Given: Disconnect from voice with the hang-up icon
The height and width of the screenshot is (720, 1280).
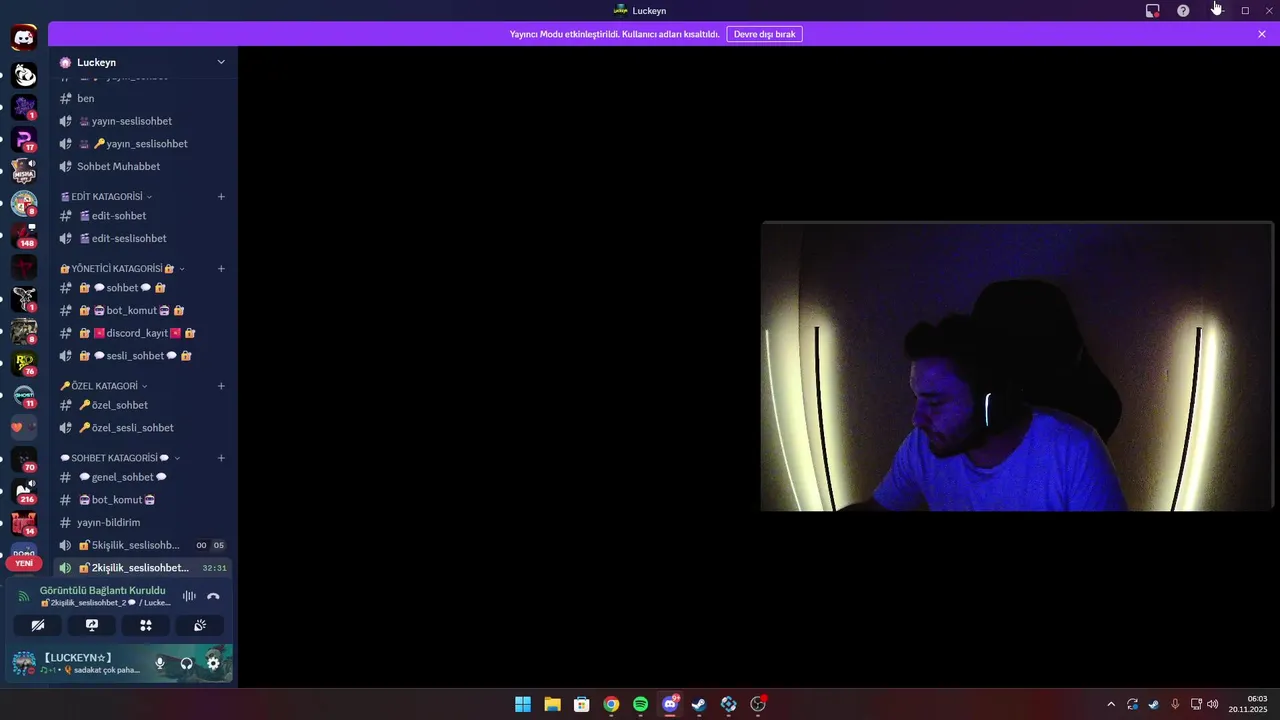Looking at the screenshot, I should pyautogui.click(x=213, y=596).
